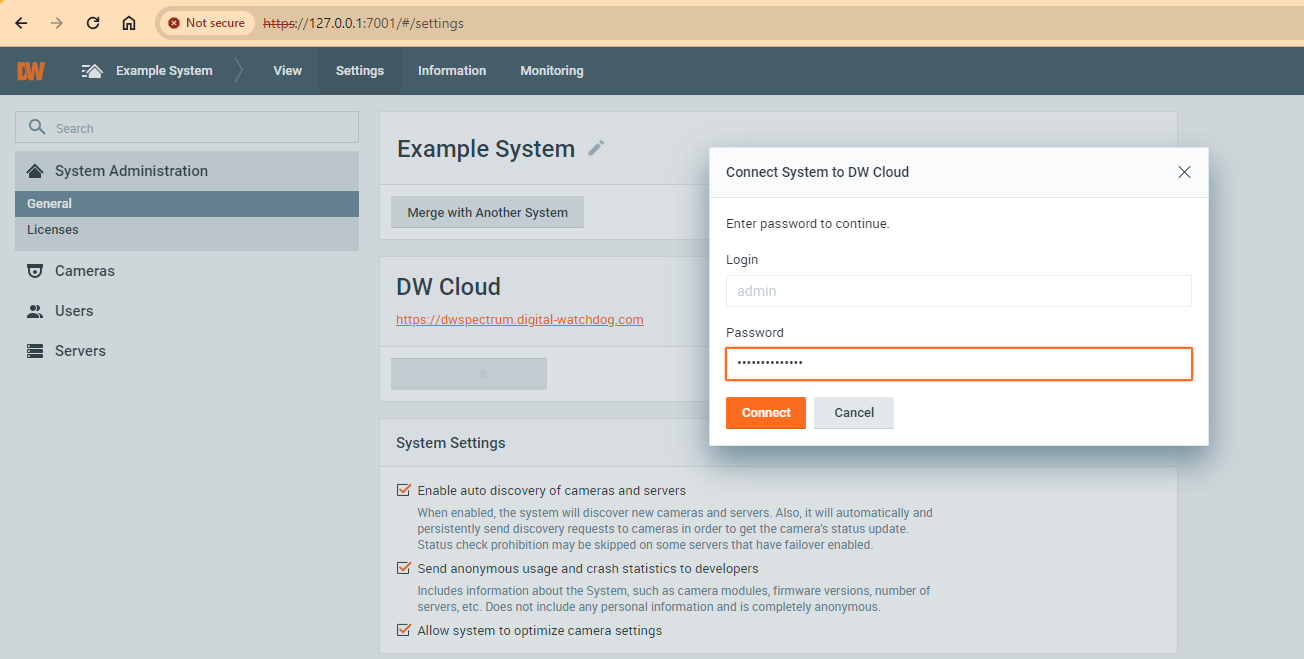Click the search magnifier icon in sidebar
The image size is (1304, 659).
pyautogui.click(x=38, y=127)
